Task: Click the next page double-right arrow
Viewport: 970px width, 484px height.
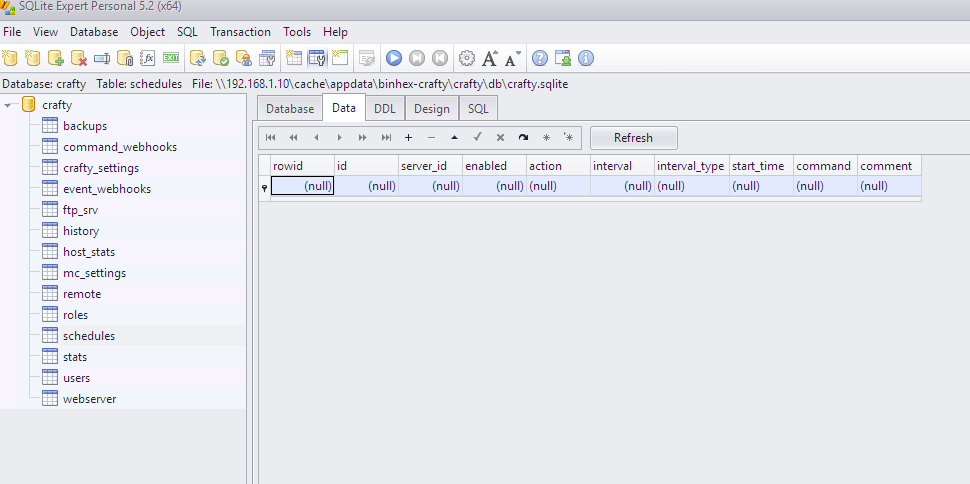Action: click(363, 137)
